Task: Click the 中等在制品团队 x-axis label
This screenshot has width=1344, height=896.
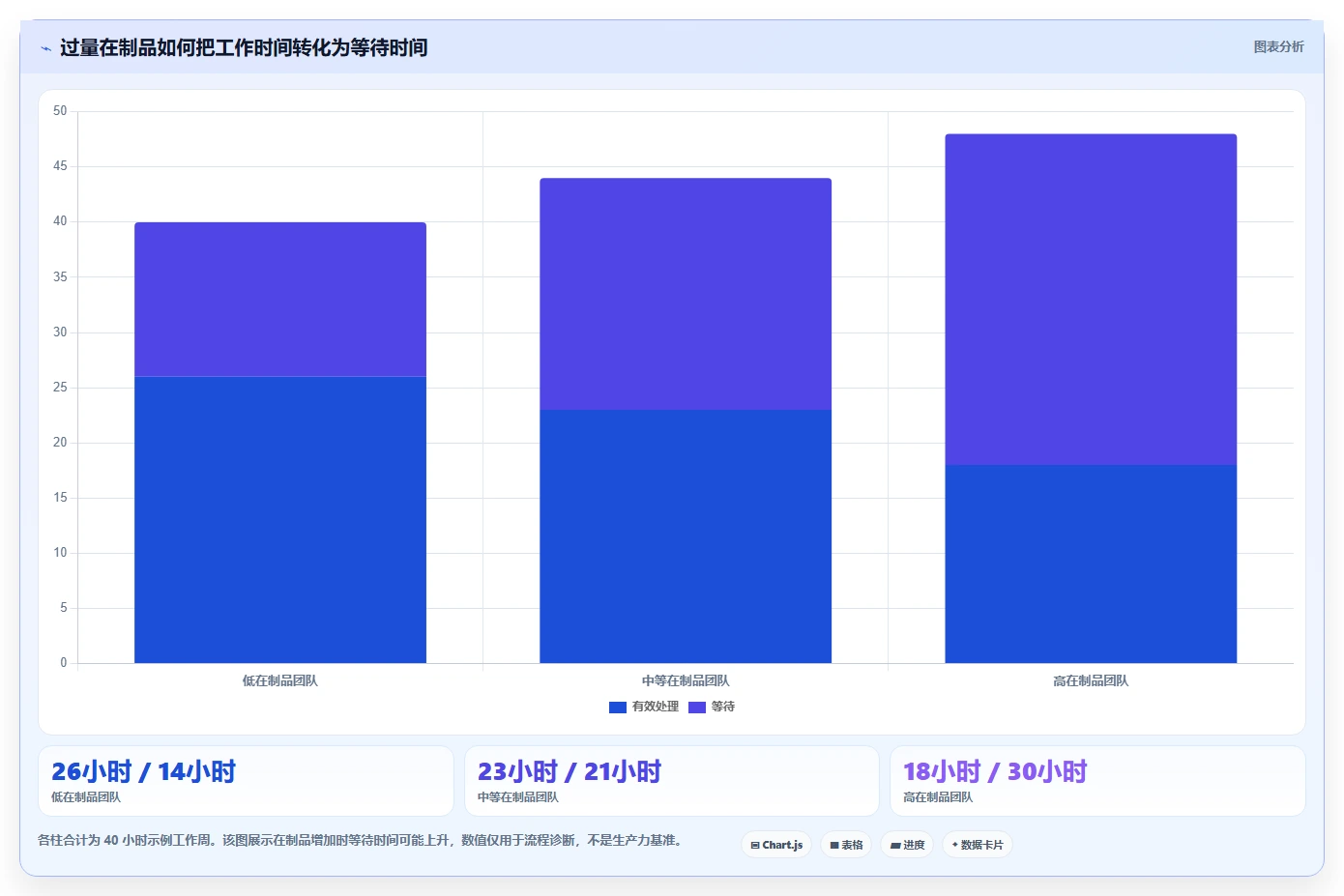Action: click(686, 680)
